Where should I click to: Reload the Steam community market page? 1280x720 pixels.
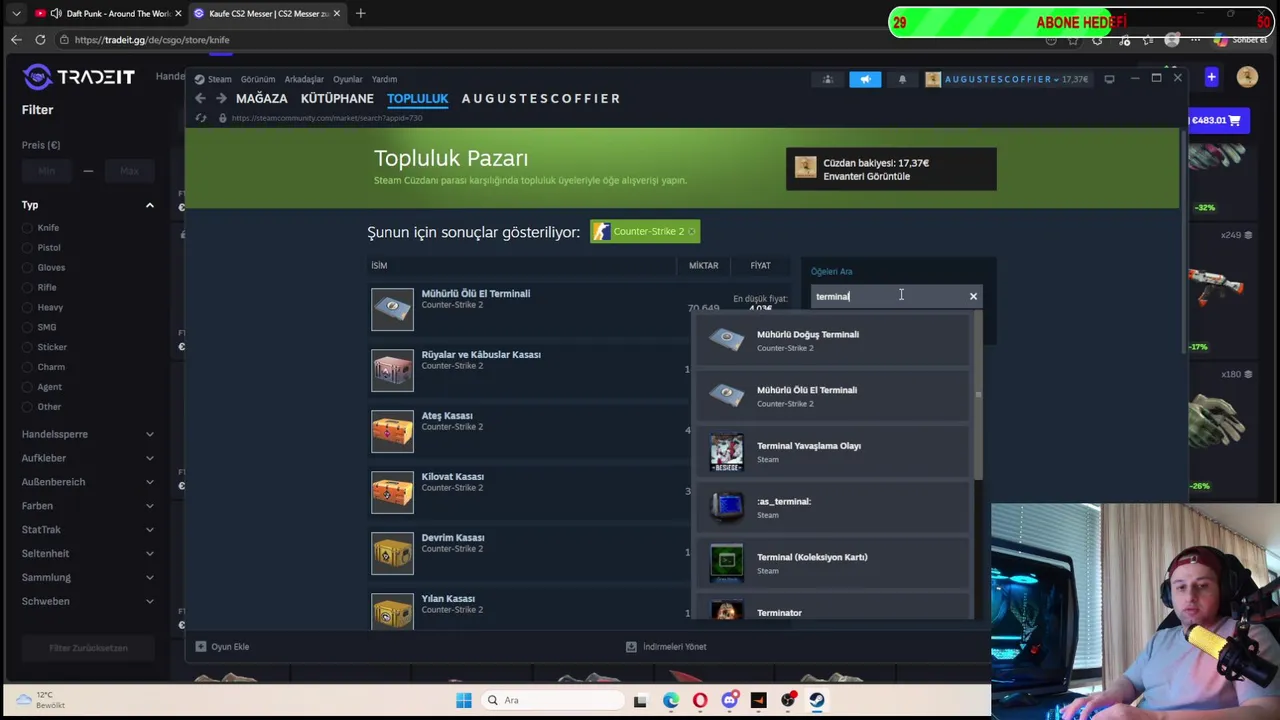[x=201, y=118]
